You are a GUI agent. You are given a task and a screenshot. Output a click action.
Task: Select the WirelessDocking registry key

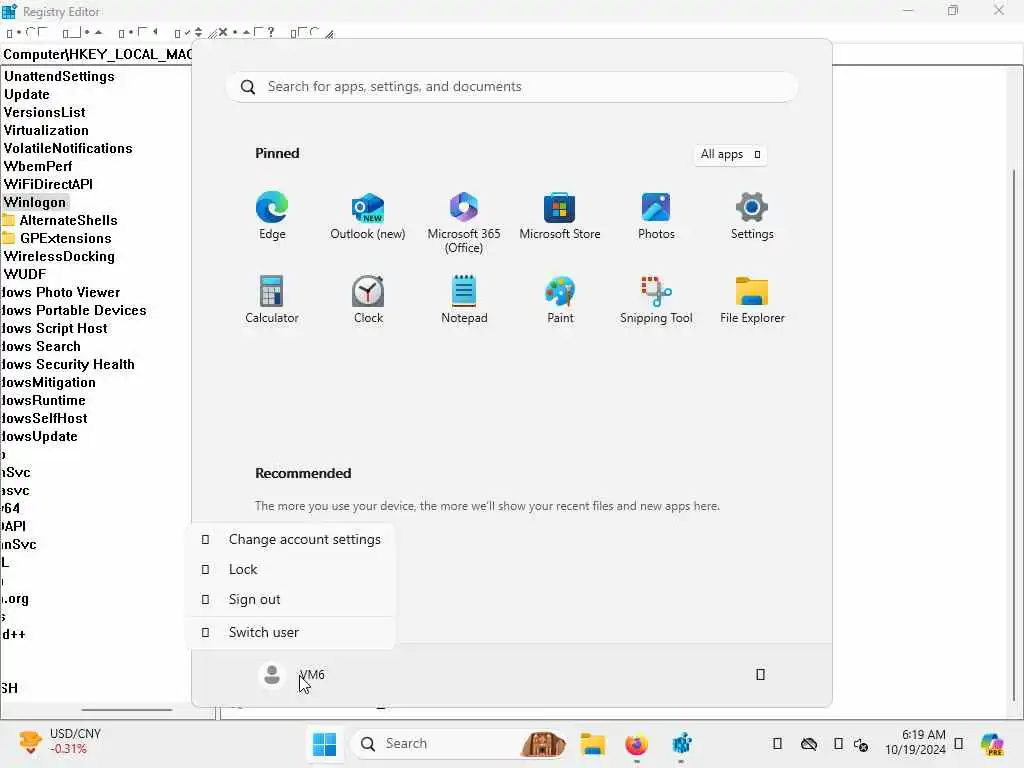point(59,257)
